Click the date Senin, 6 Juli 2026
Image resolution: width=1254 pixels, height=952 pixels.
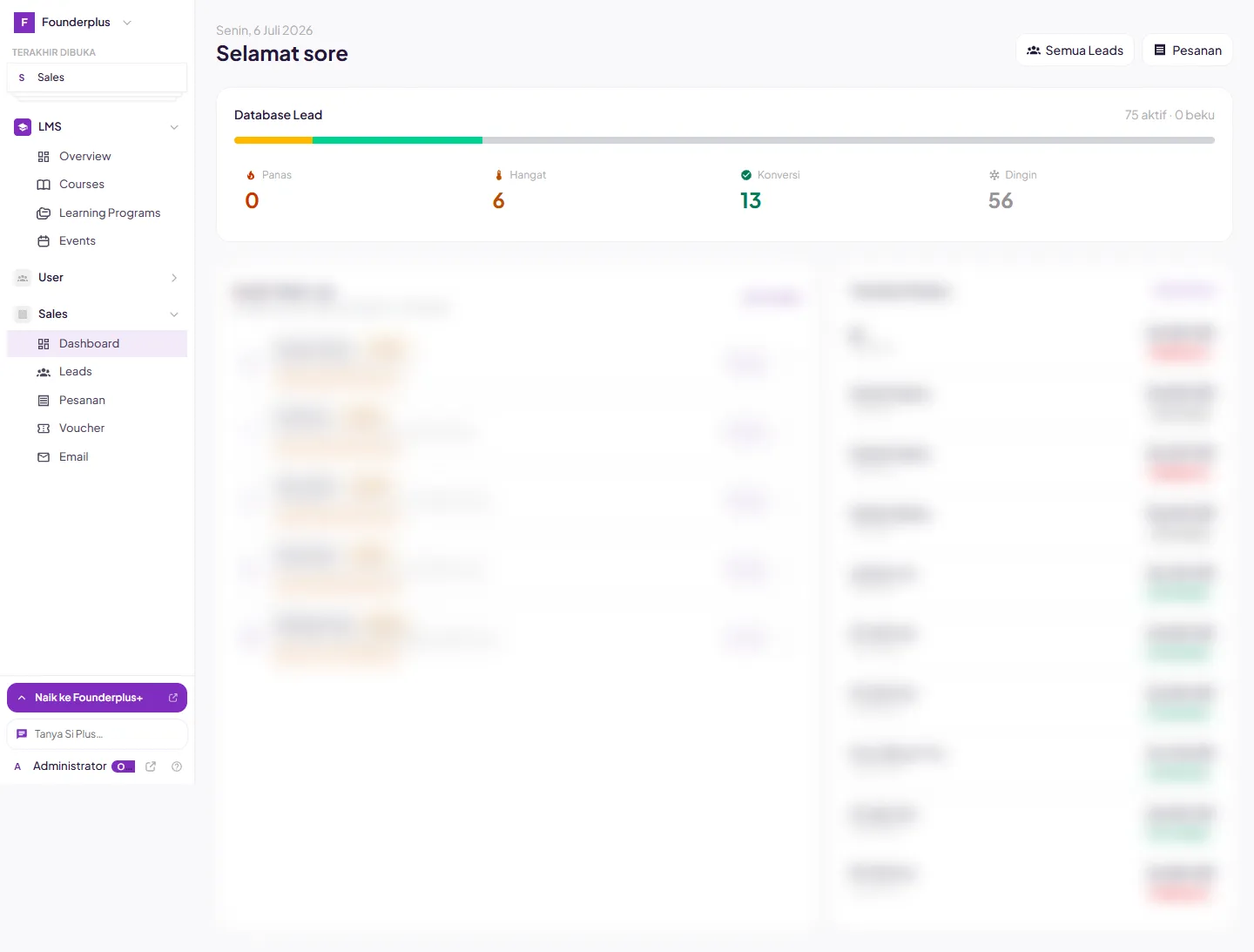264,30
